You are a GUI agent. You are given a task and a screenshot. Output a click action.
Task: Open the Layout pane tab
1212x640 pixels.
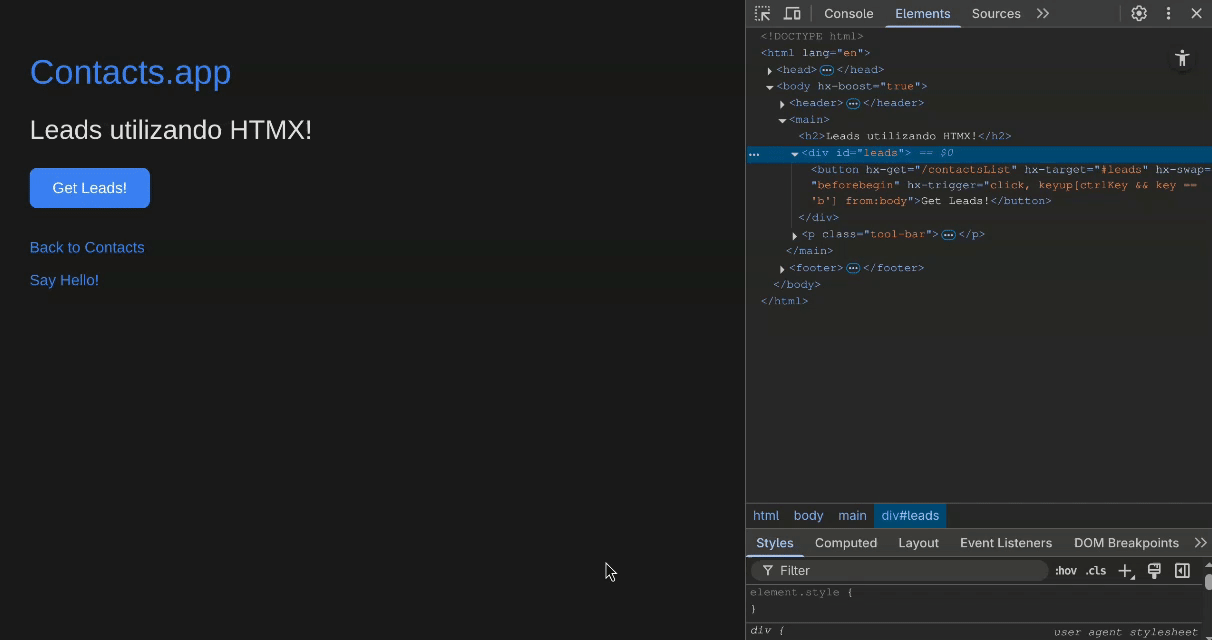[x=918, y=543]
